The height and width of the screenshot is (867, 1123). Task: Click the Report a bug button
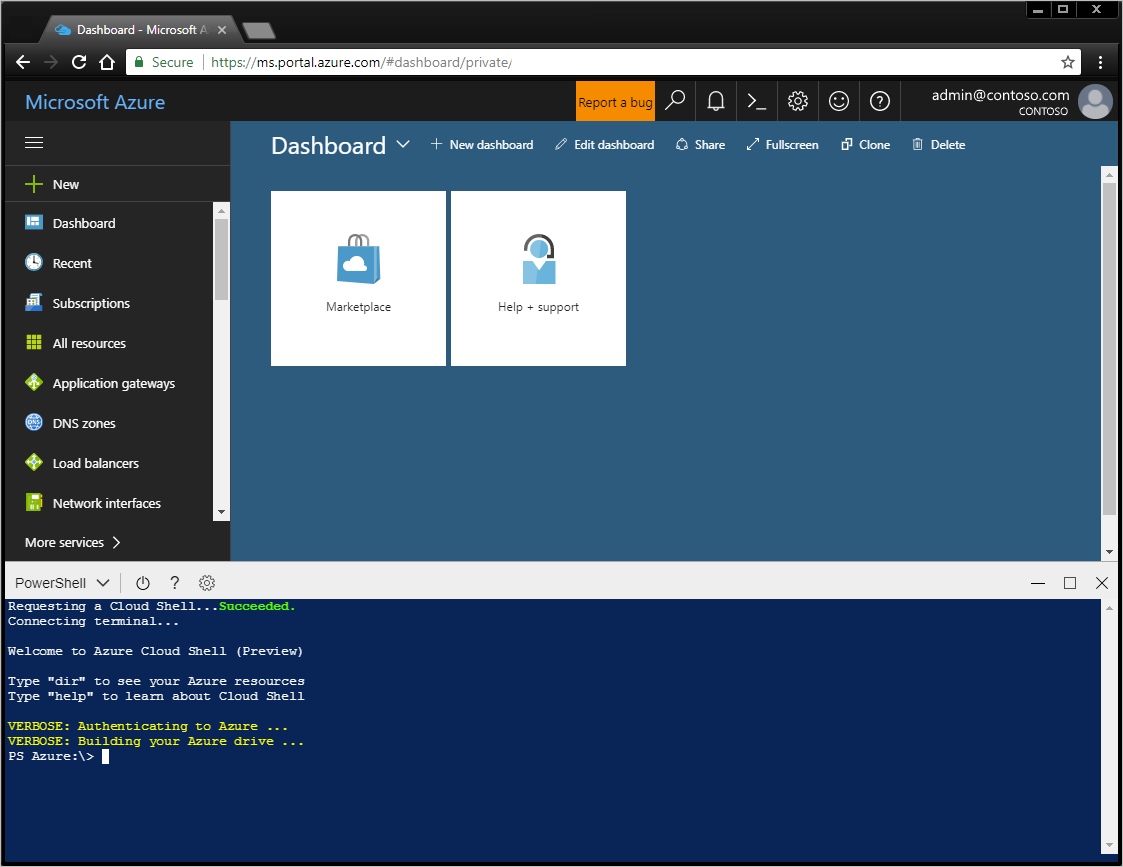click(614, 100)
